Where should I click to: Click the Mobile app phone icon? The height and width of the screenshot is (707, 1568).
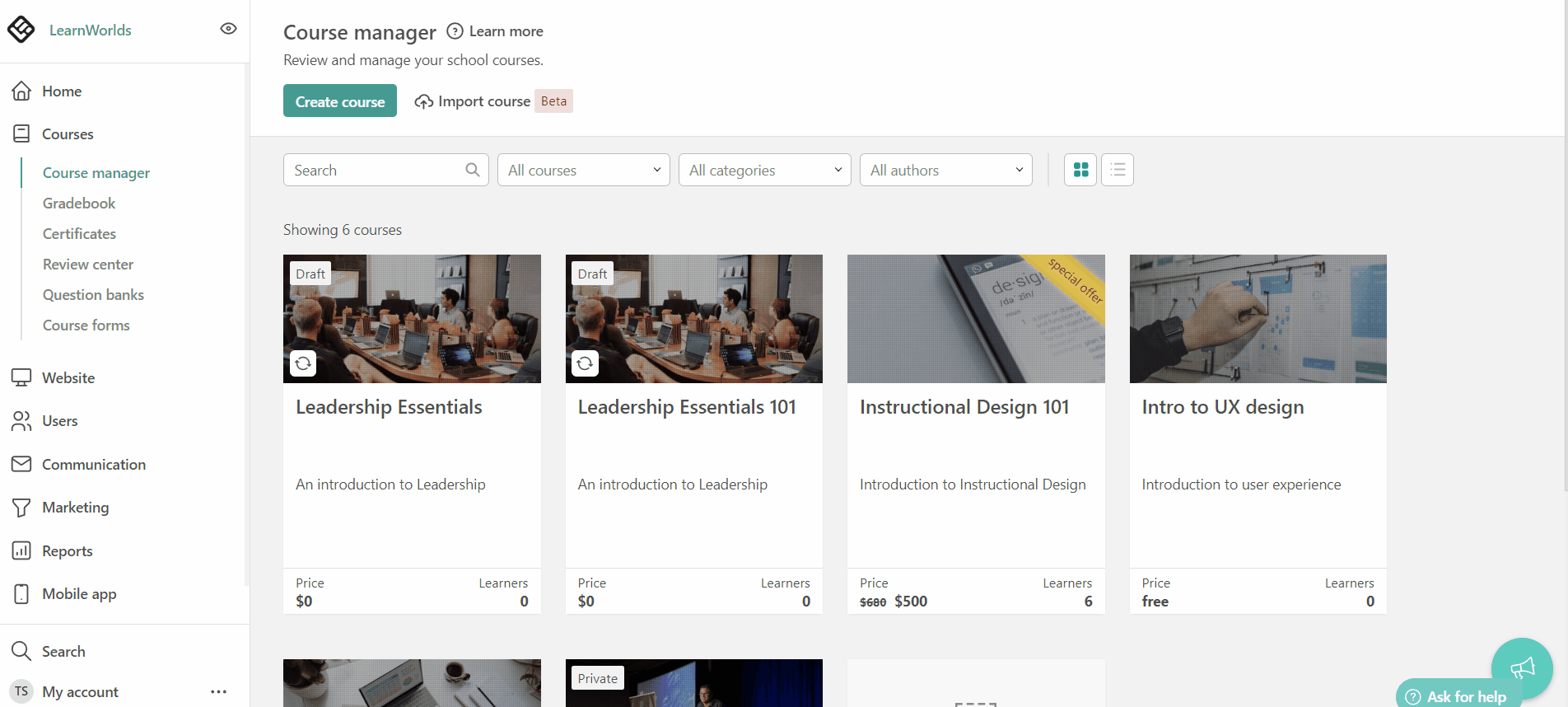tap(21, 593)
